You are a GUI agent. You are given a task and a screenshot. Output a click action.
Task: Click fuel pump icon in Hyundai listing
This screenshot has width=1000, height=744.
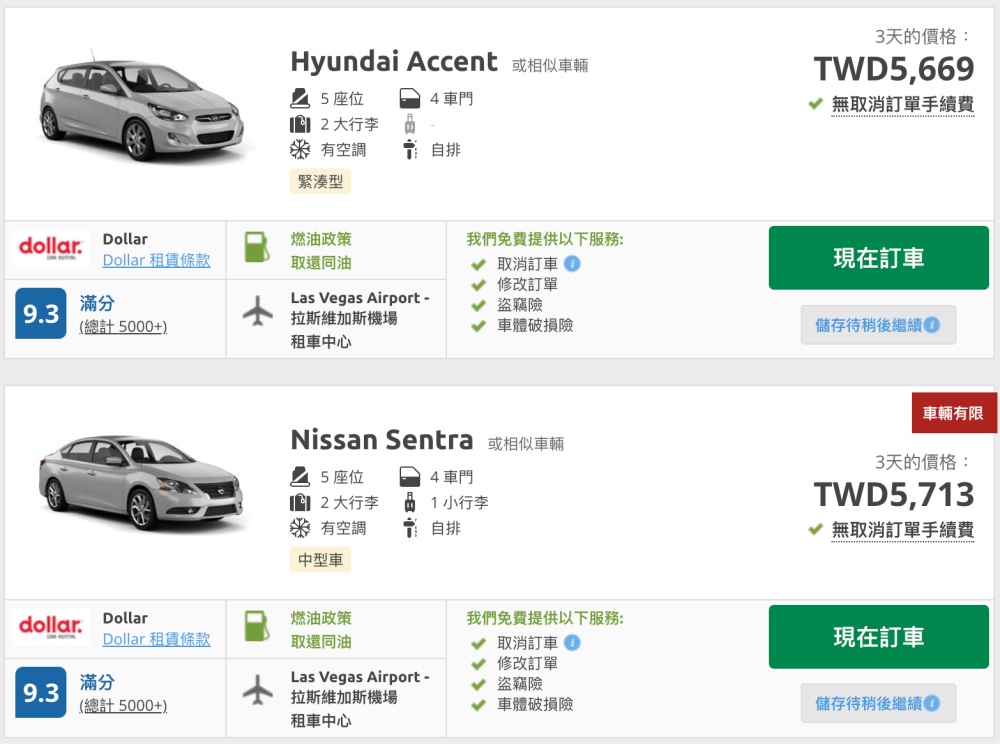257,247
